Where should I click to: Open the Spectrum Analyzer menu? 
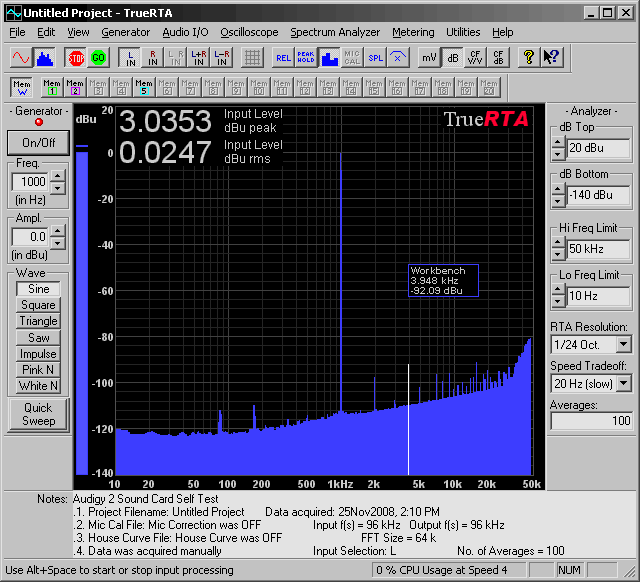(335, 32)
